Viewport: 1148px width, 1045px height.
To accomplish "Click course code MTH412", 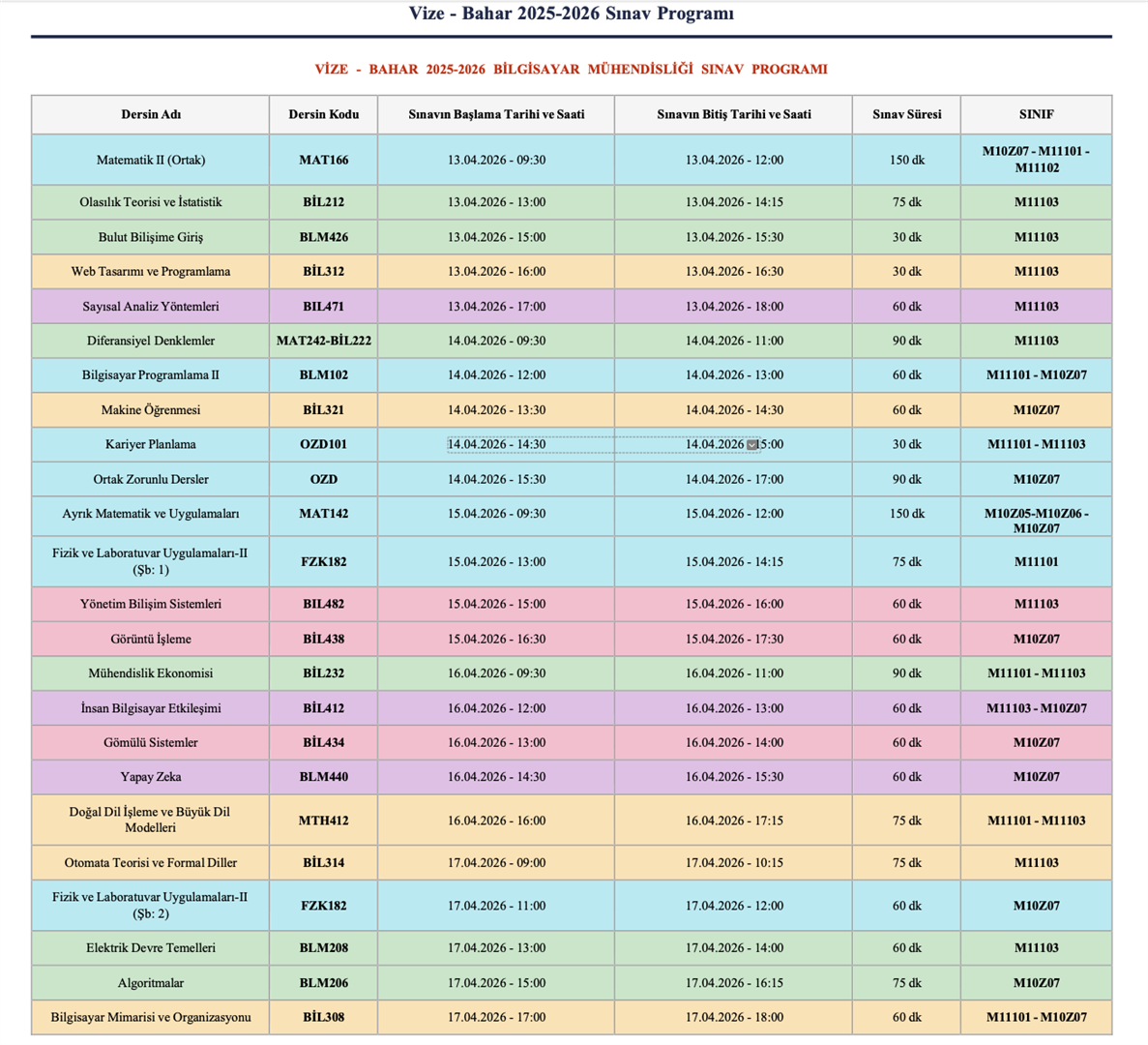I will [323, 821].
